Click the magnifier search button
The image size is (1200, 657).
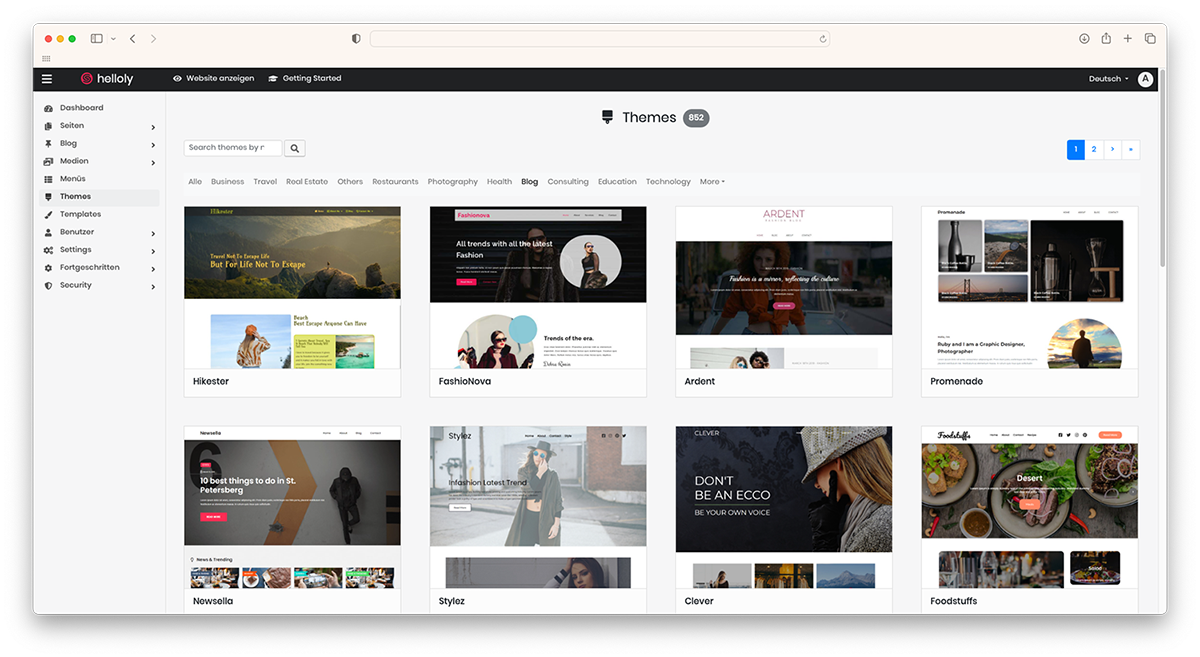point(295,148)
